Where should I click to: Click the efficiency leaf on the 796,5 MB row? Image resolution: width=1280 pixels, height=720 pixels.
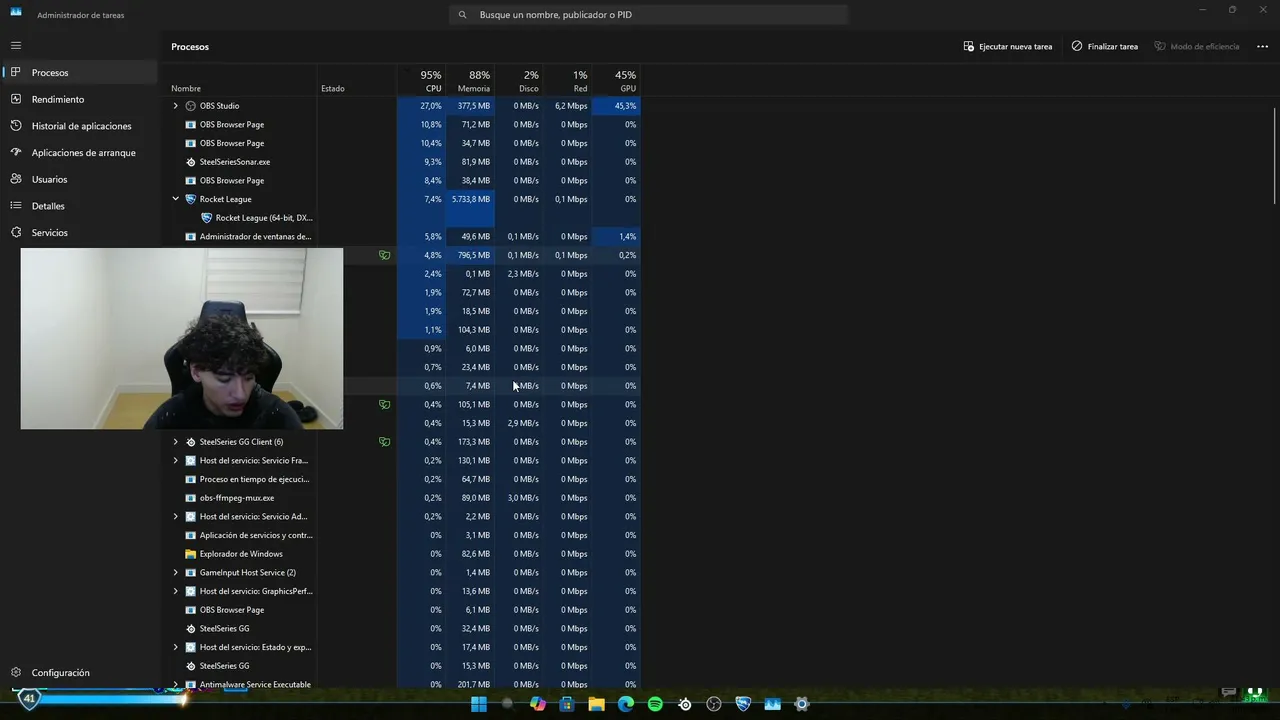(384, 255)
